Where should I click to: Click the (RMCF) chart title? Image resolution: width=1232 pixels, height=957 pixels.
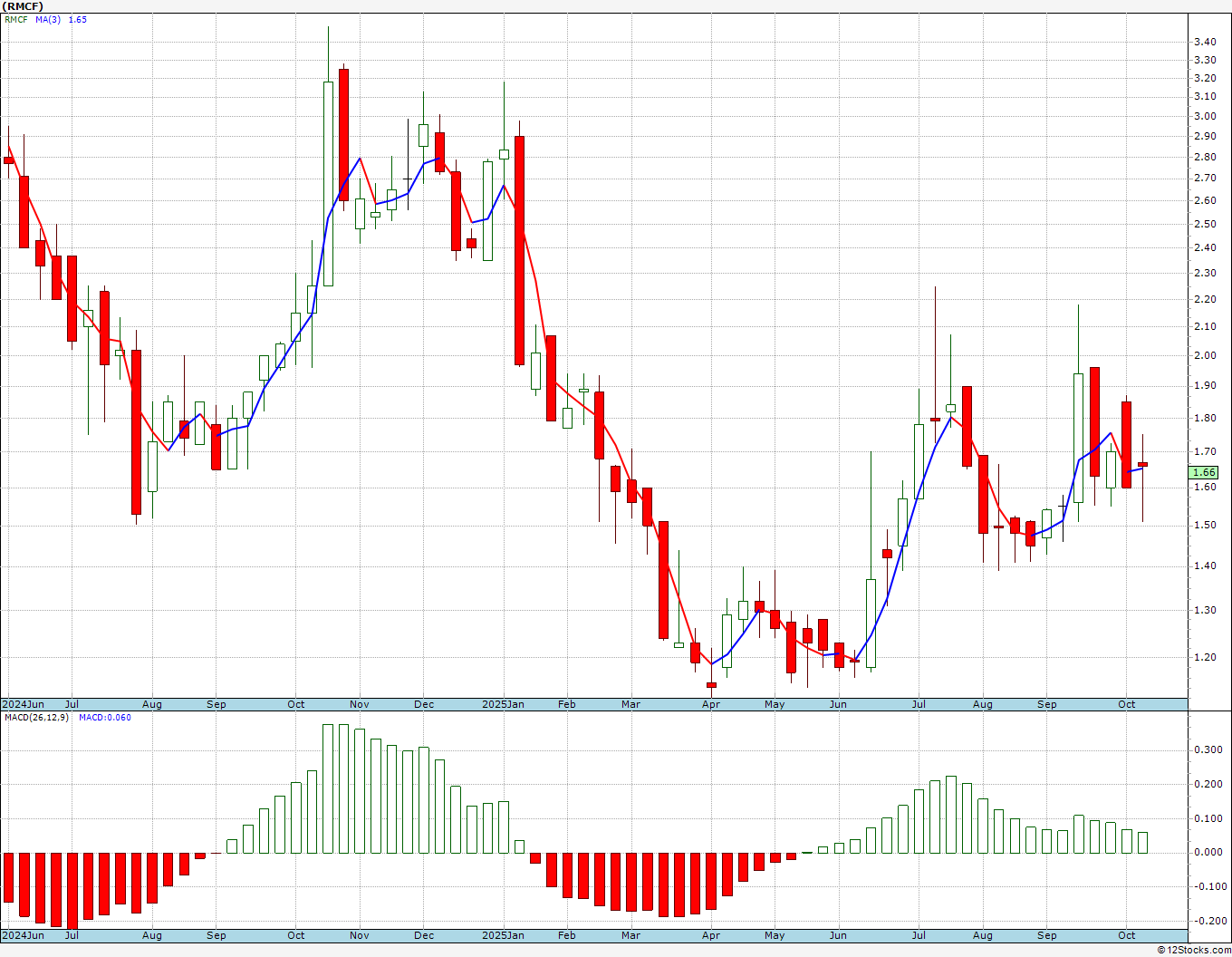click(22, 5)
